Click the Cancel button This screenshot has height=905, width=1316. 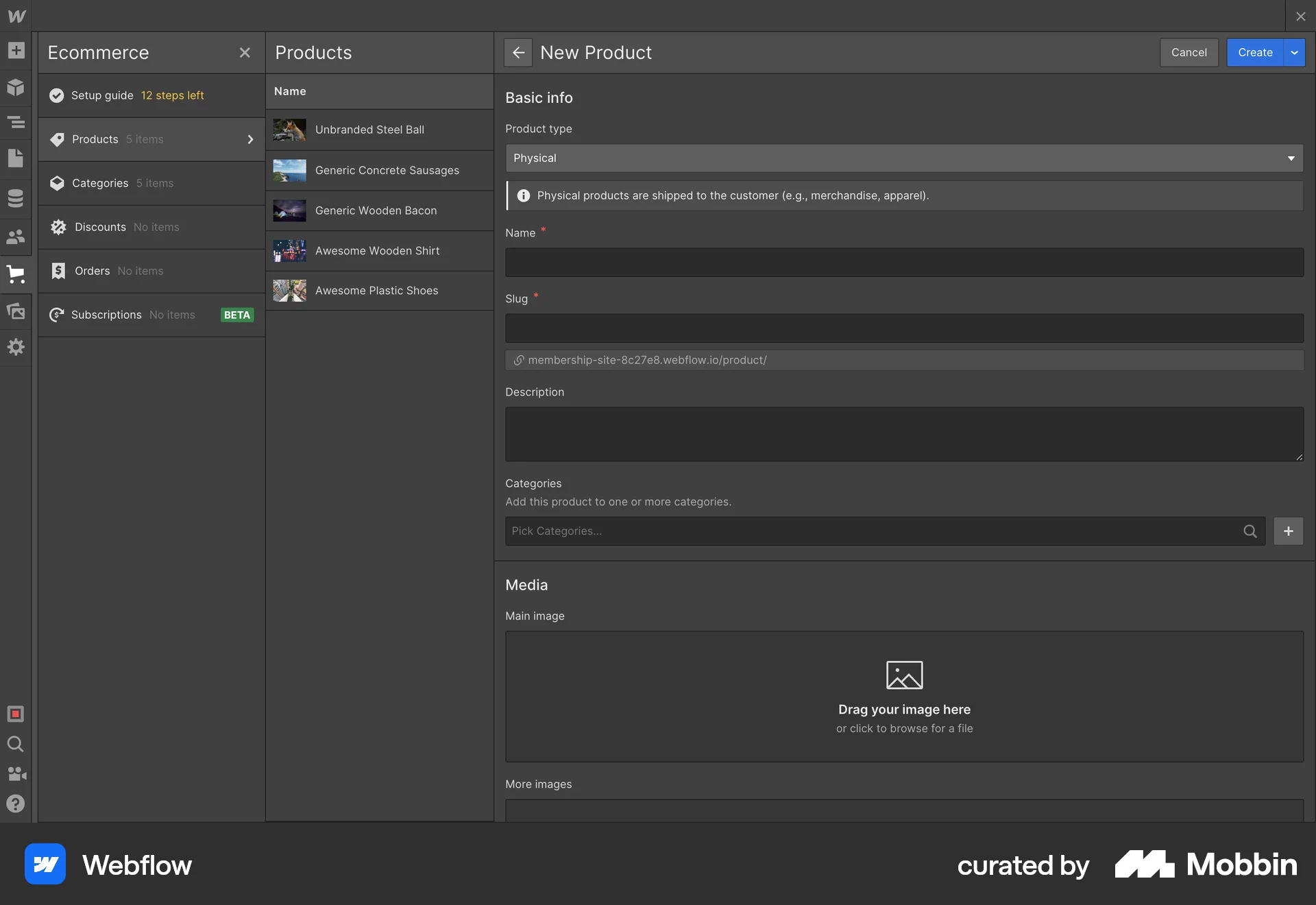tap(1189, 52)
